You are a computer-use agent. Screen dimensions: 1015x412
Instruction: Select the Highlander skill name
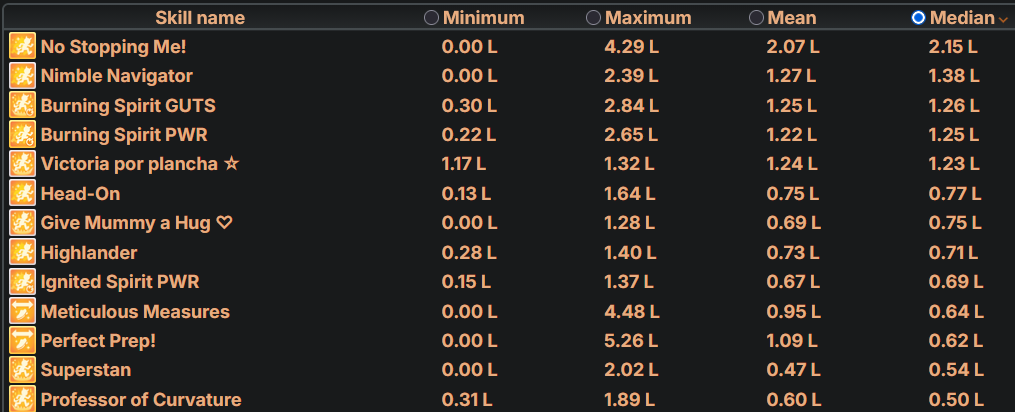(x=89, y=253)
